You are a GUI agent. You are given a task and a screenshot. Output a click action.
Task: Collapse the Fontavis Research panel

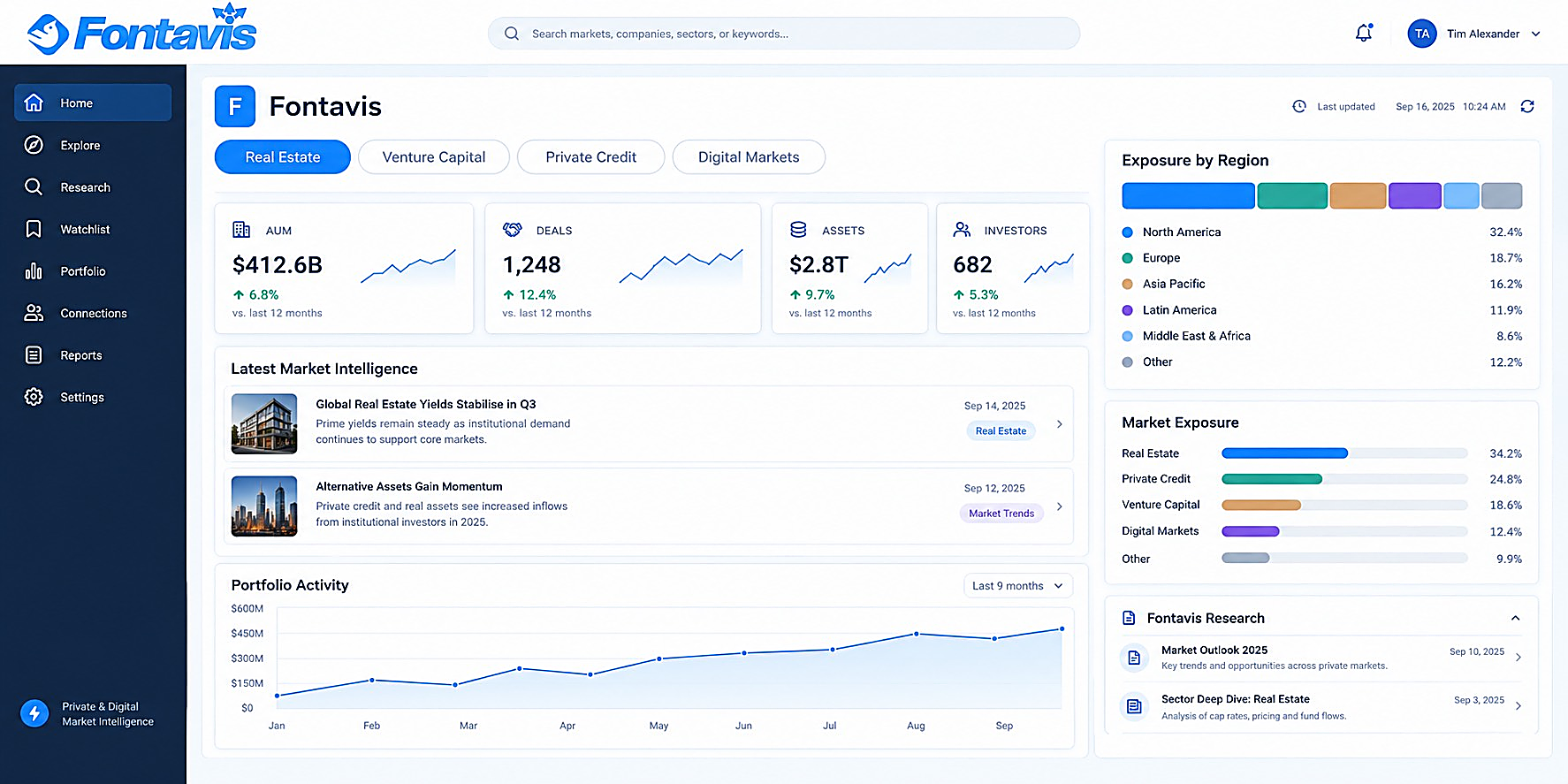click(1516, 618)
